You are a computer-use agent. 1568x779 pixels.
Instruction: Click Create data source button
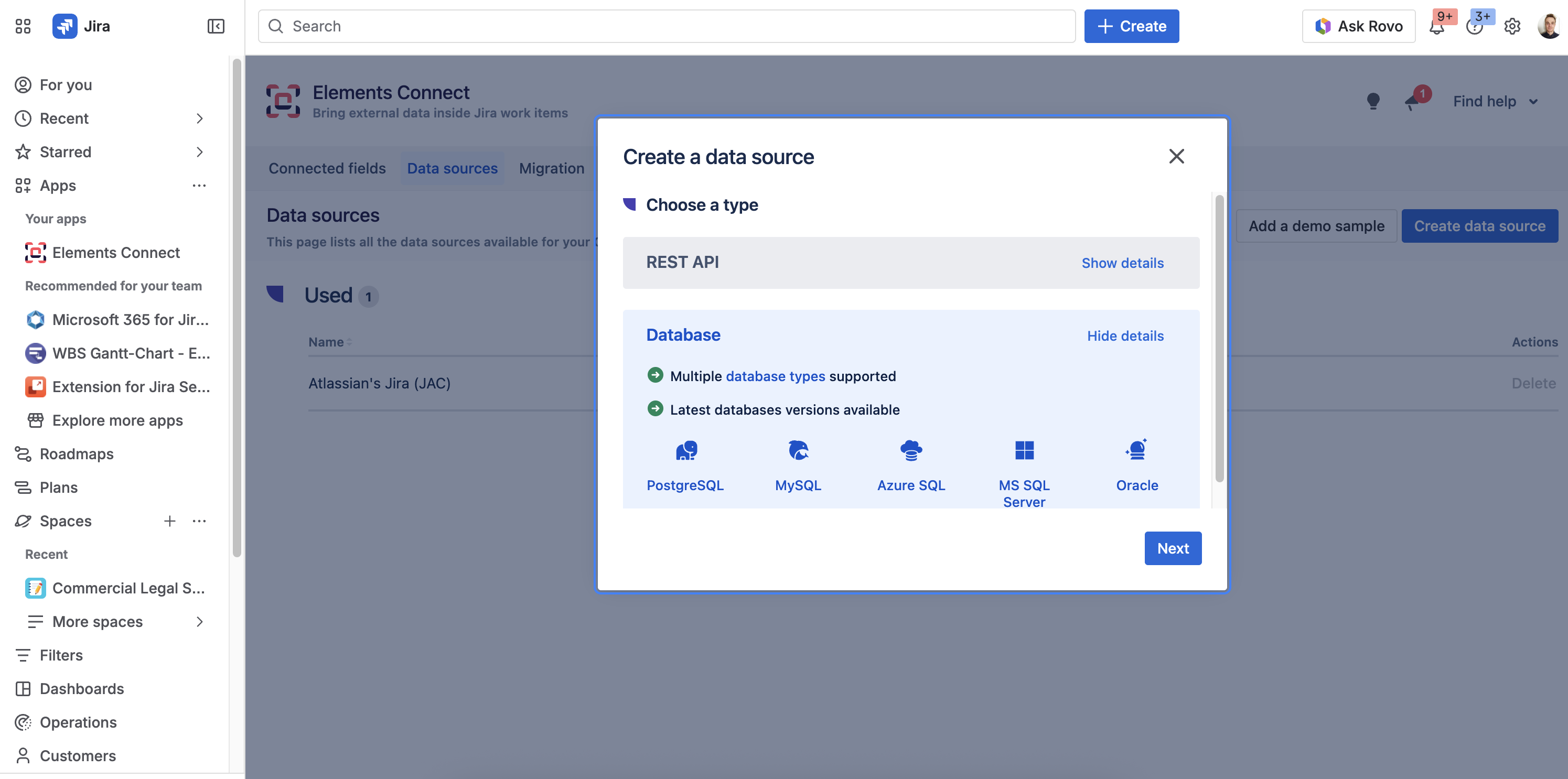(1480, 226)
